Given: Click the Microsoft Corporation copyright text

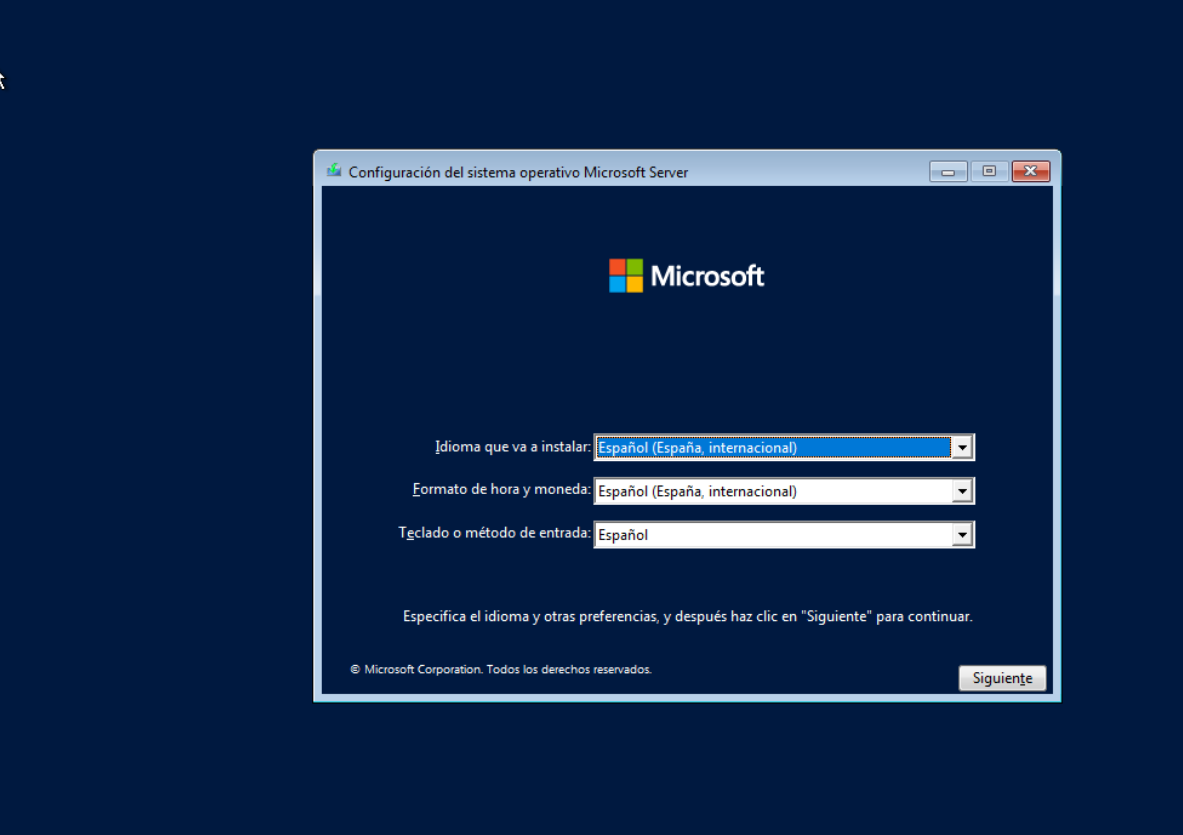Looking at the screenshot, I should [x=501, y=669].
